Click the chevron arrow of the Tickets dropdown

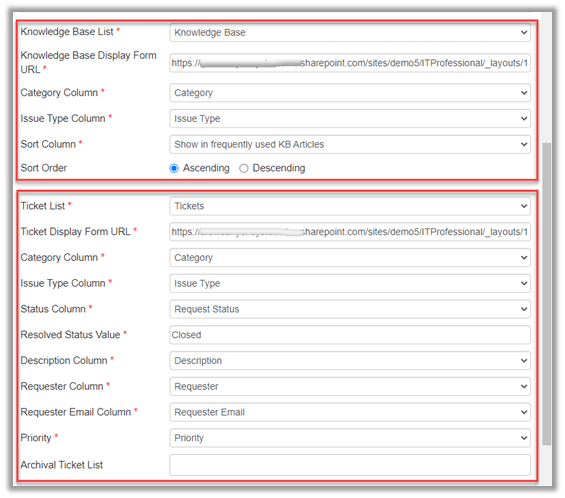pos(524,206)
